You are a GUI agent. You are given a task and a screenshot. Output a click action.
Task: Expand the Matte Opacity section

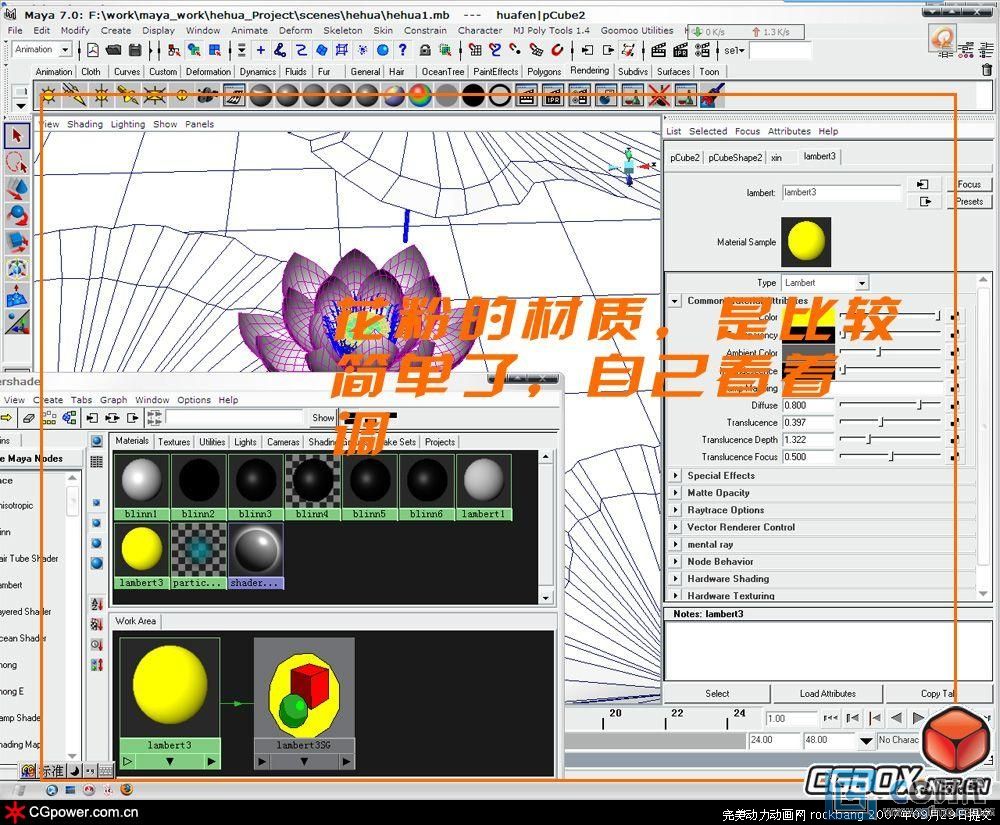pos(675,493)
